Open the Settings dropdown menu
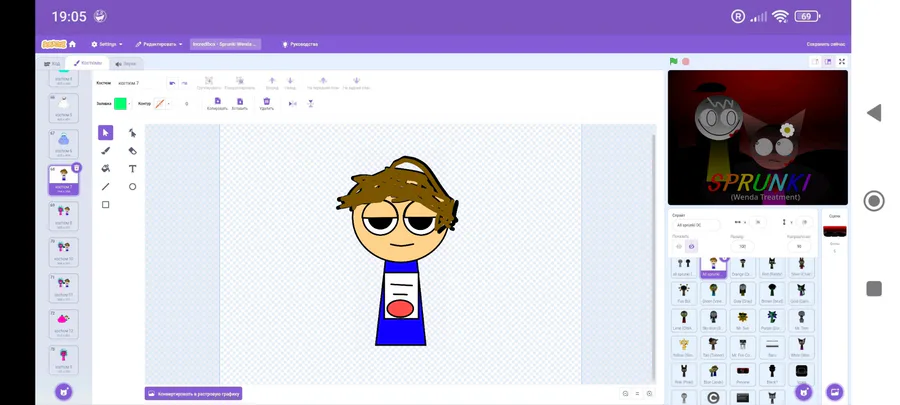 pyautogui.click(x=107, y=44)
